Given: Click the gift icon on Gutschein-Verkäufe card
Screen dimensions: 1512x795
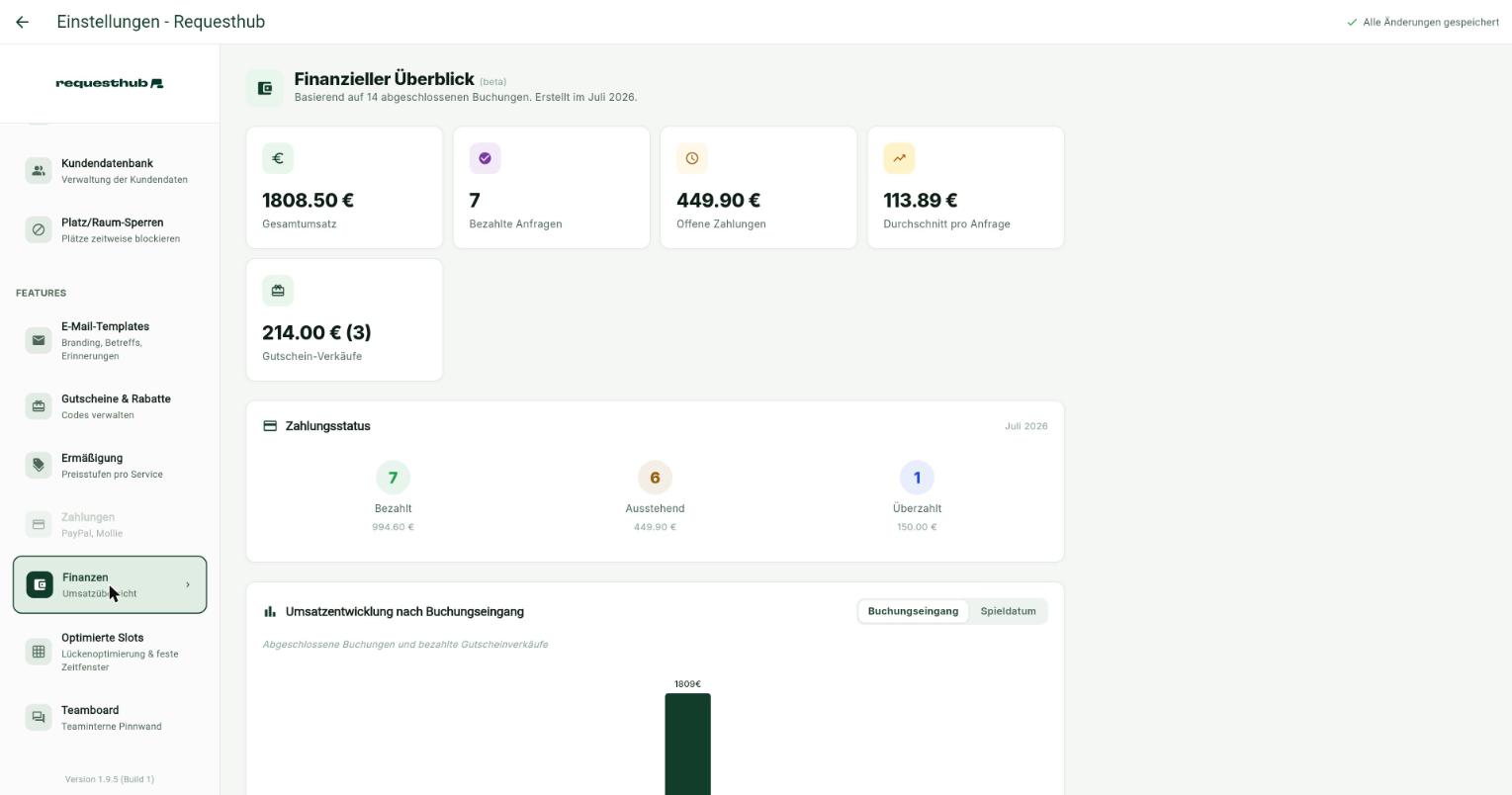Looking at the screenshot, I should [x=278, y=291].
